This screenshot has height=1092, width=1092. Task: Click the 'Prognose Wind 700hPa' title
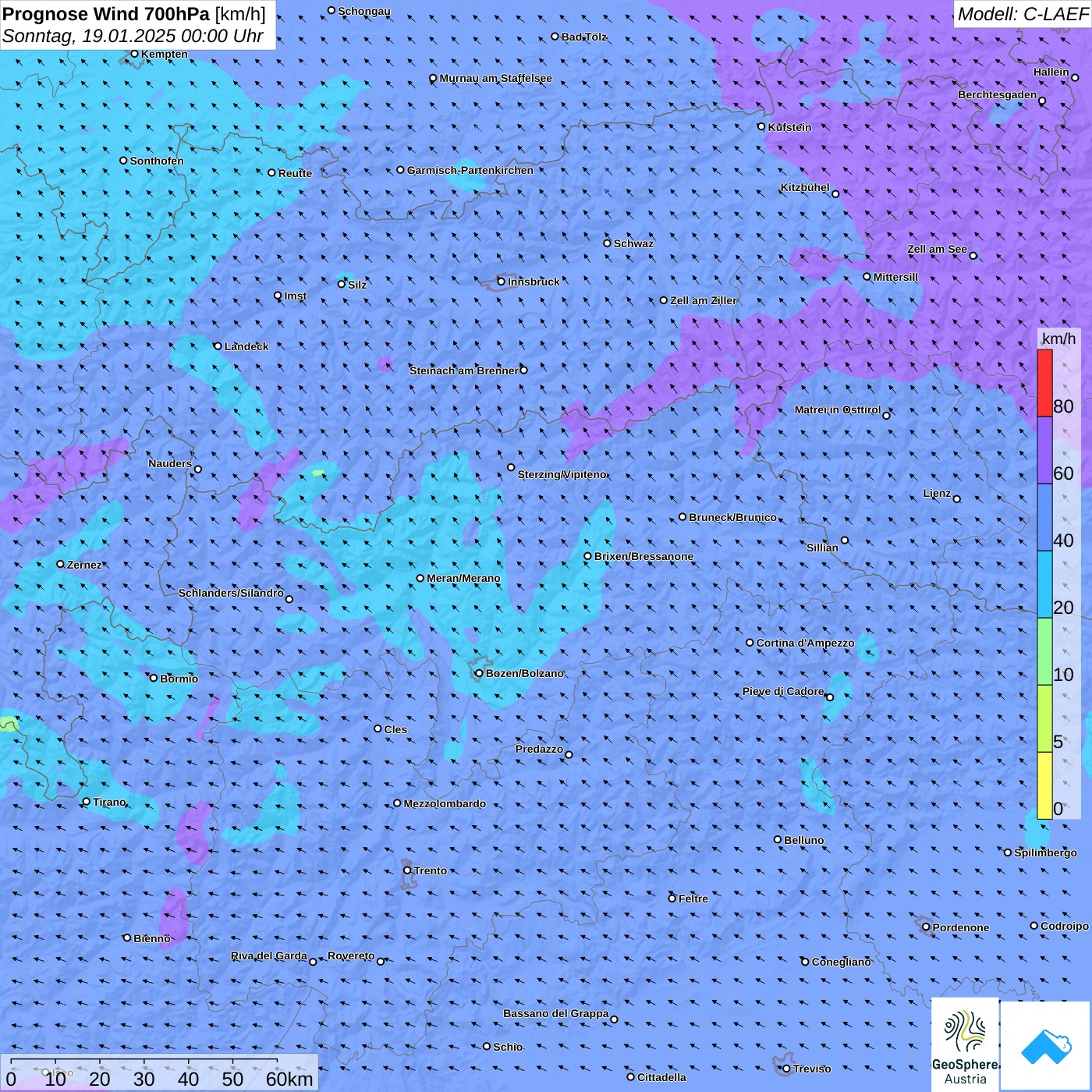pyautogui.click(x=106, y=14)
